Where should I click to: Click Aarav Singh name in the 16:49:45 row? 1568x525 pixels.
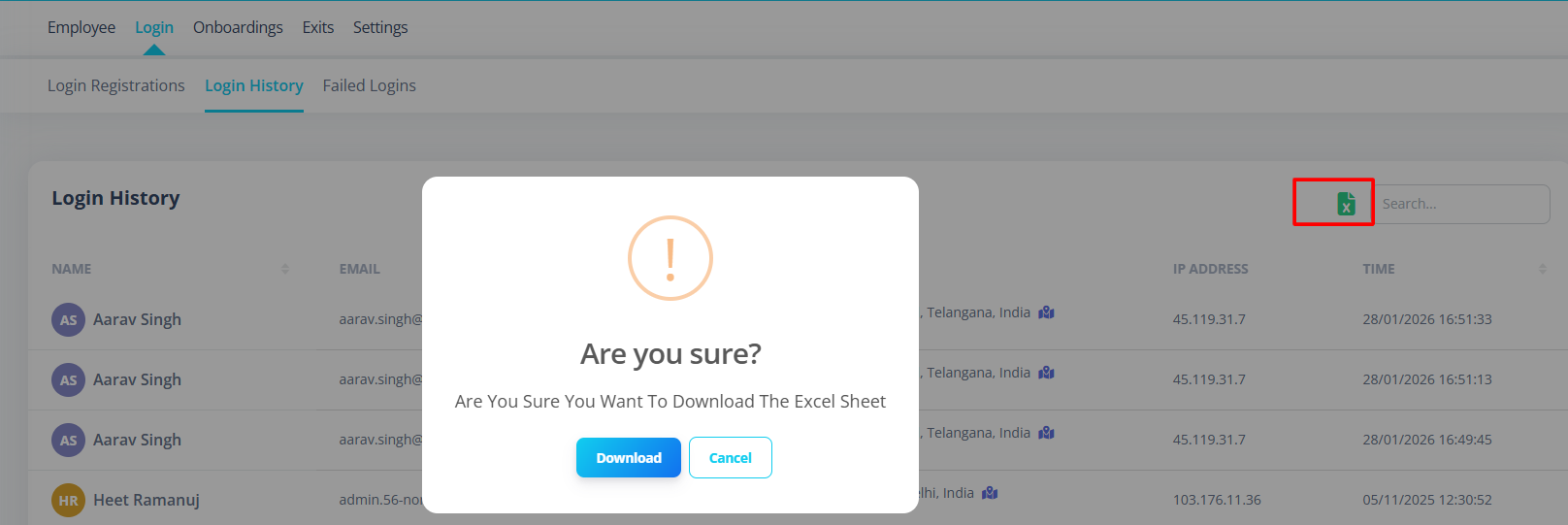click(x=137, y=440)
